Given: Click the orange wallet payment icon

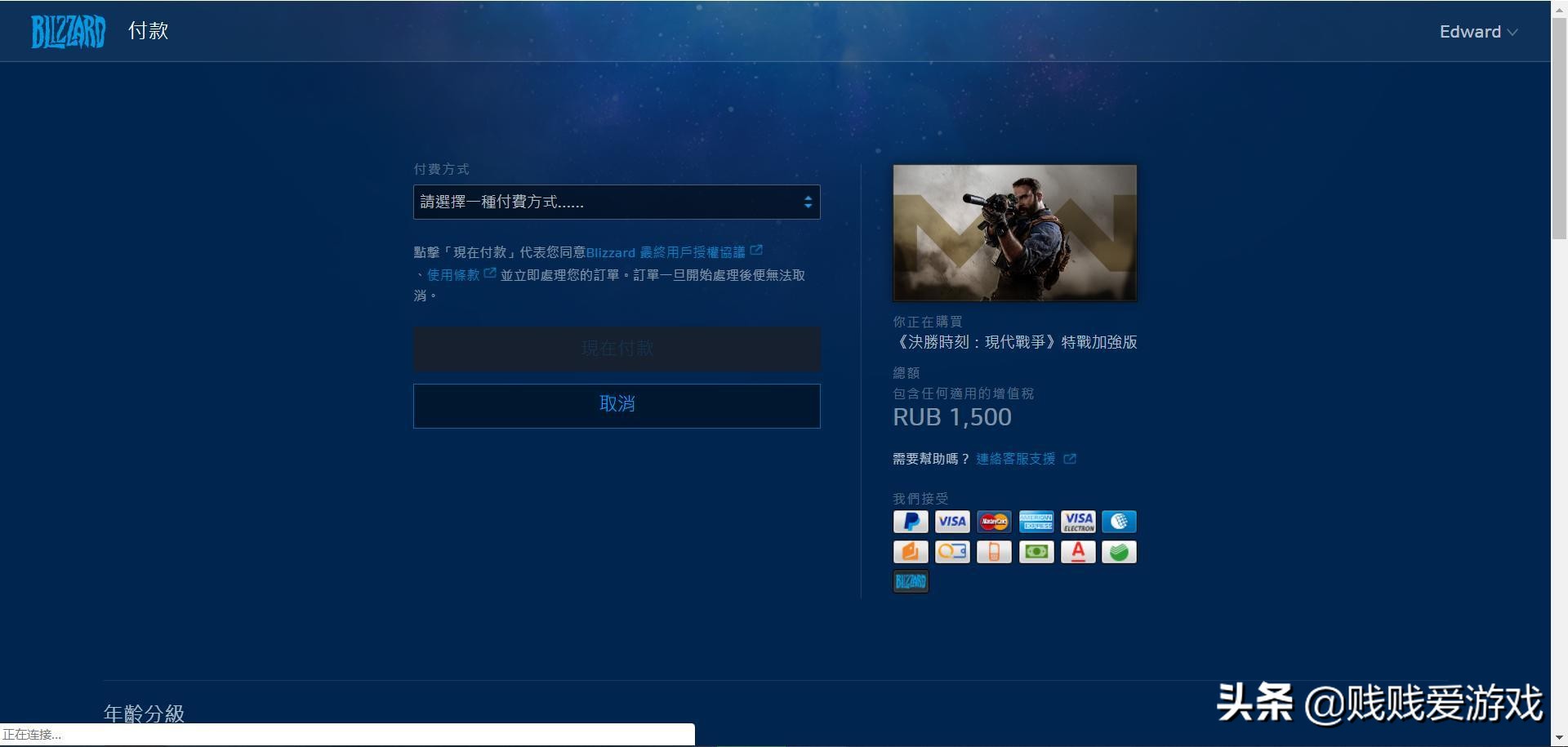Looking at the screenshot, I should pos(911,552).
